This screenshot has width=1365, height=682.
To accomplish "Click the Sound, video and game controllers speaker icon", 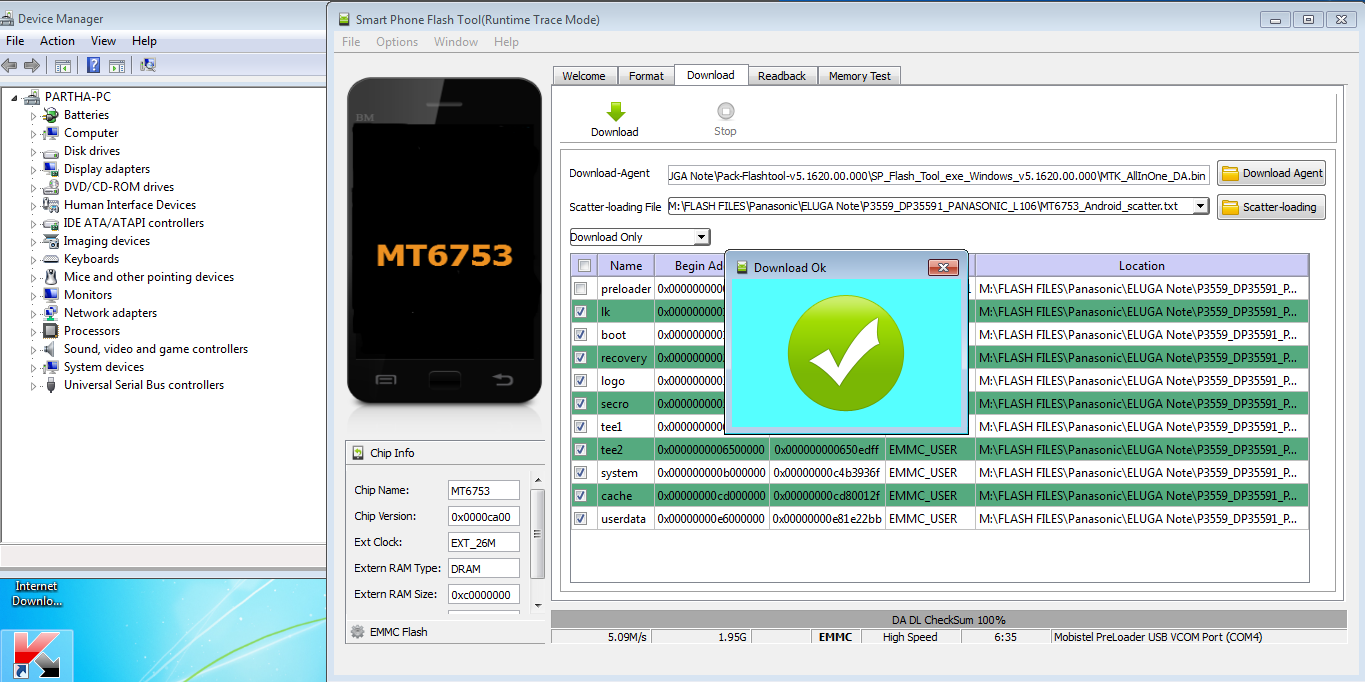I will (x=51, y=349).
